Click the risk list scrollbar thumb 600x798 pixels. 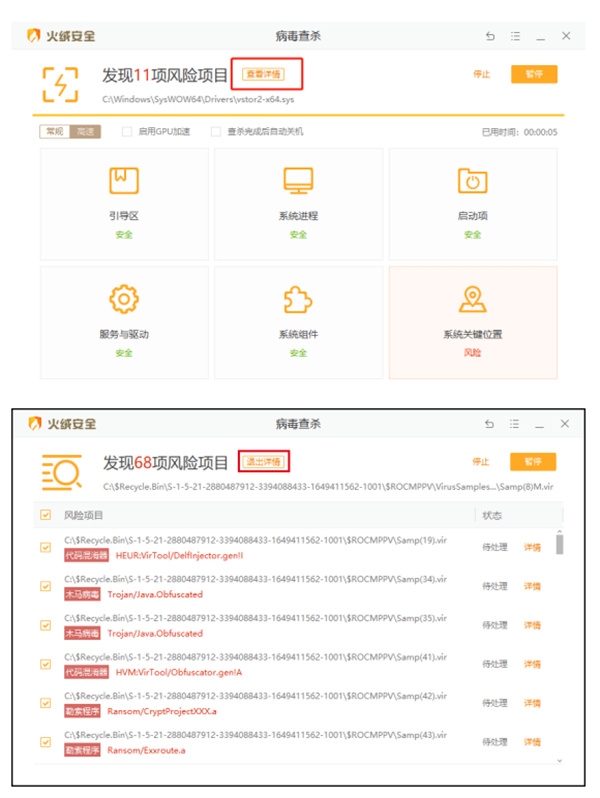559,544
